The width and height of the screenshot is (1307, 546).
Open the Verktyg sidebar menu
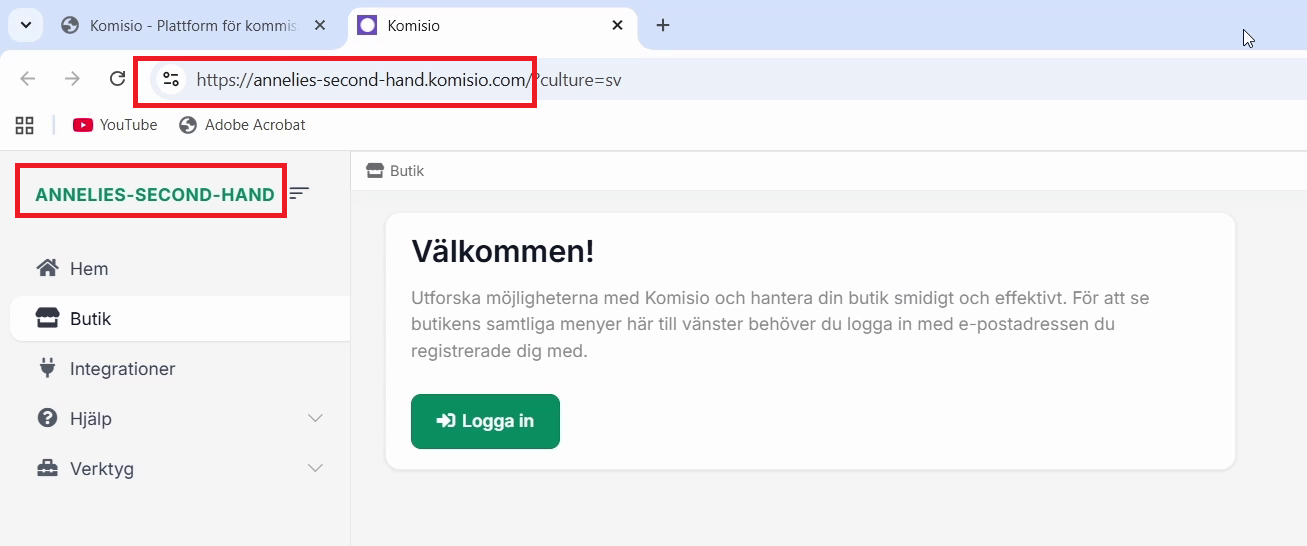pyautogui.click(x=180, y=469)
